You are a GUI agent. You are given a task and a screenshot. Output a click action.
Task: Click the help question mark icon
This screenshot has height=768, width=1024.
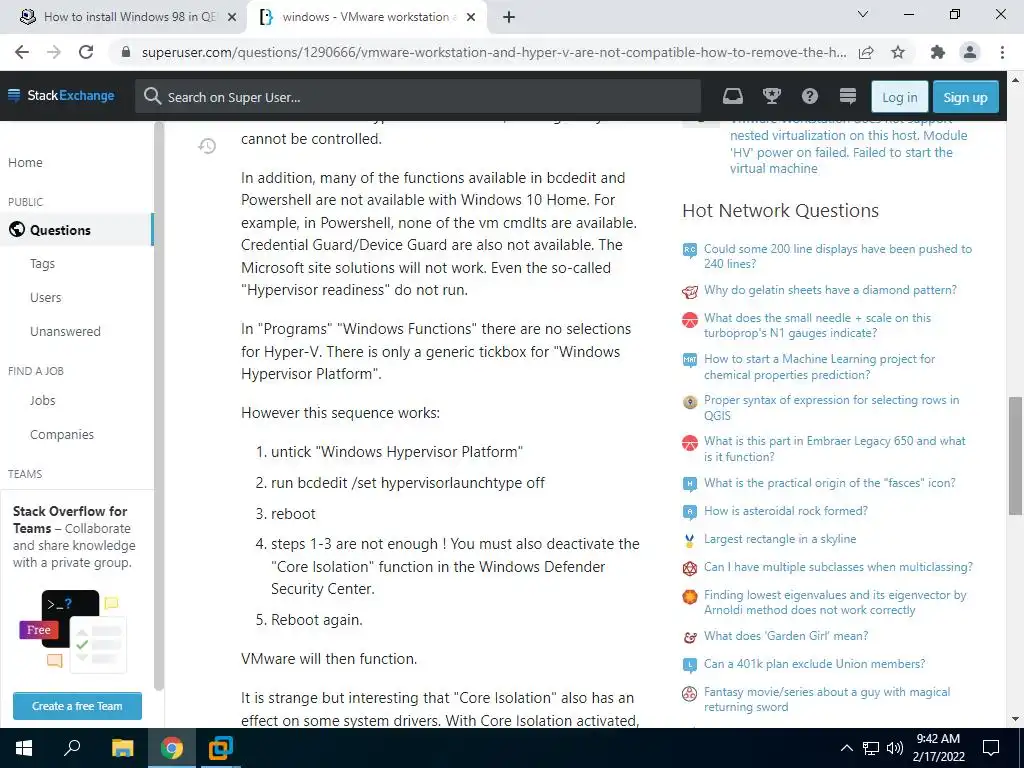[810, 97]
